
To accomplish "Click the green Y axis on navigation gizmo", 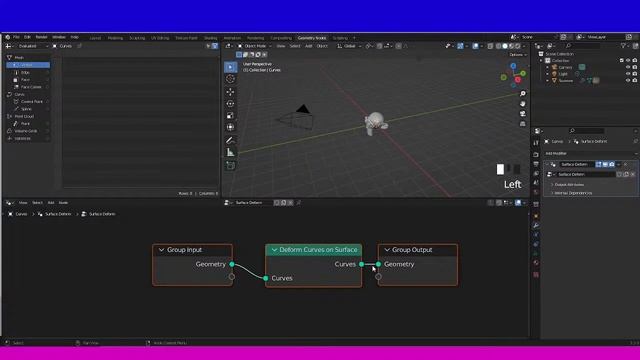I will pyautogui.click(x=523, y=73).
